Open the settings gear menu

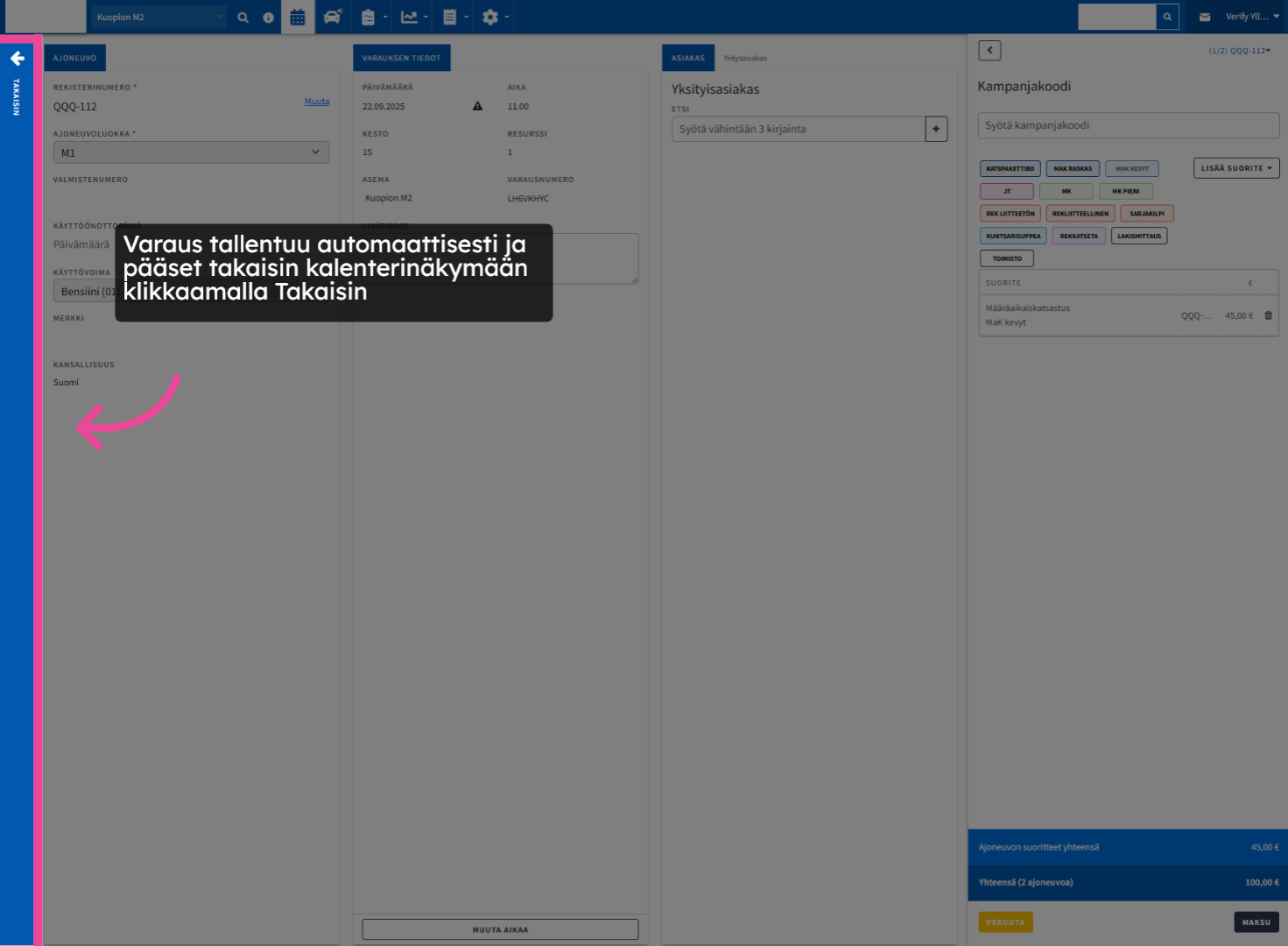(x=494, y=18)
